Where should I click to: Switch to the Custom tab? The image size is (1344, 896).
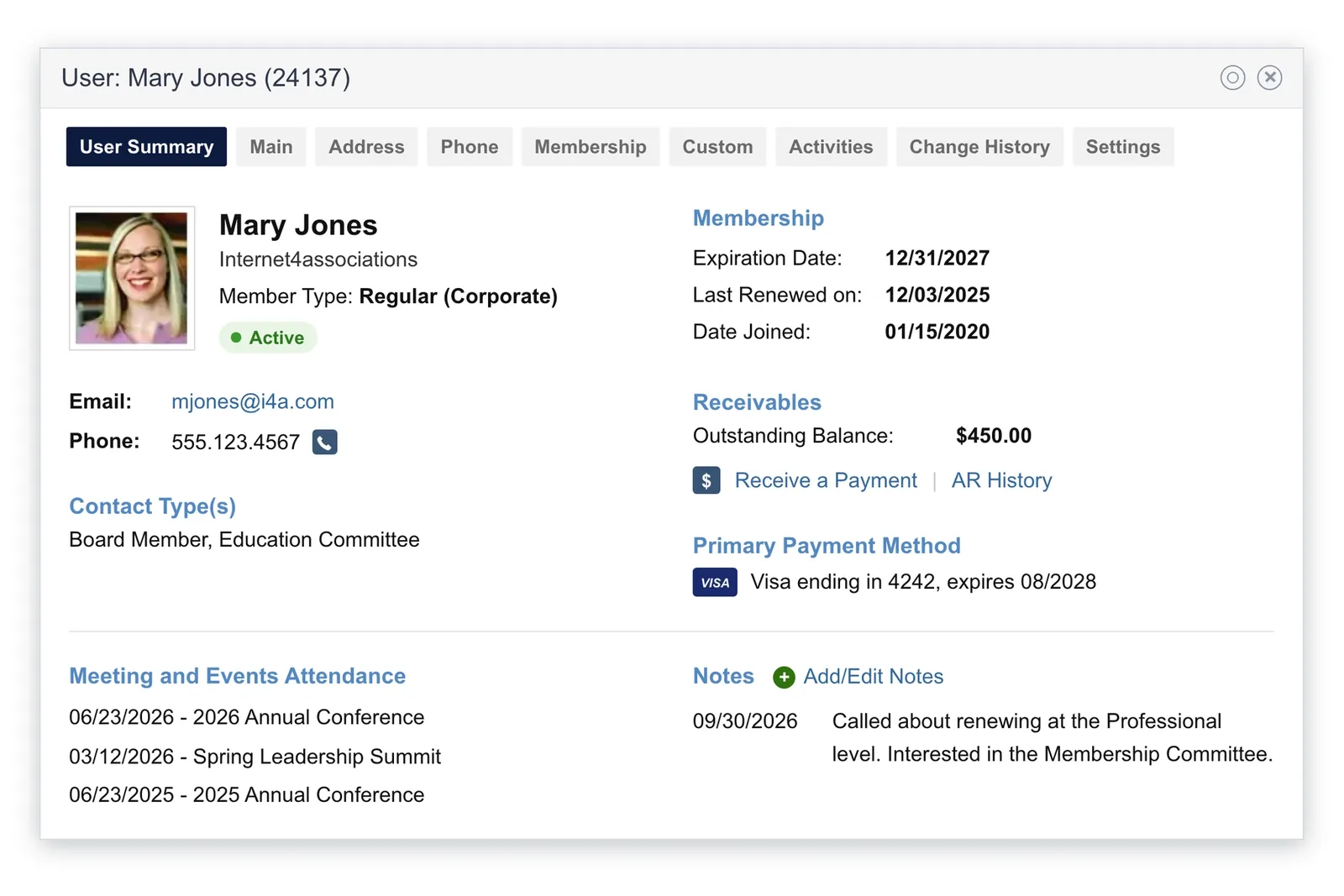pyautogui.click(x=717, y=147)
